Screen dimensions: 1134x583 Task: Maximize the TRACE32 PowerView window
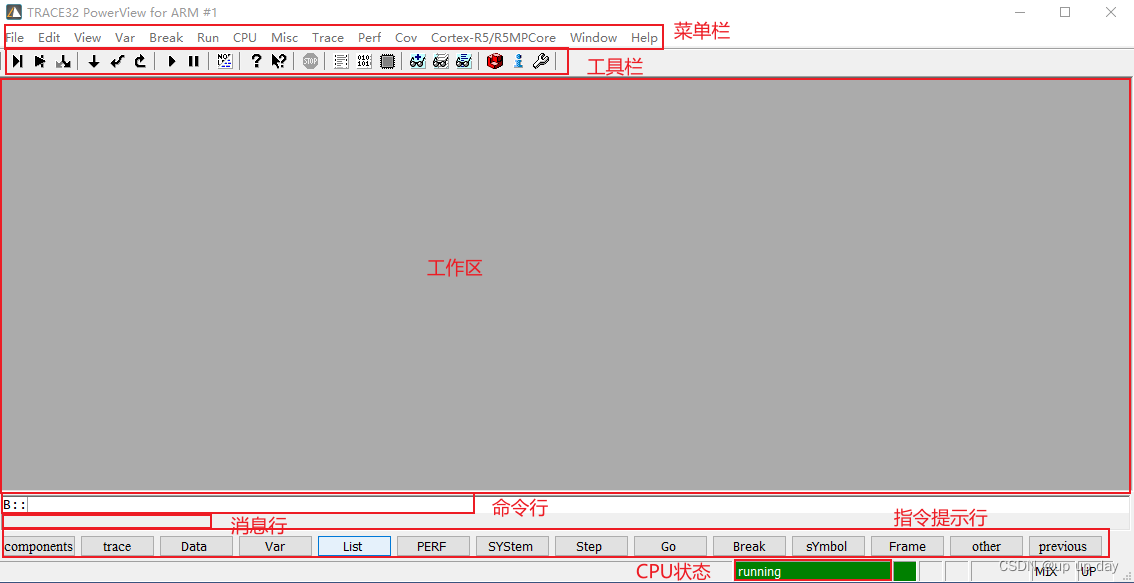tap(1065, 12)
